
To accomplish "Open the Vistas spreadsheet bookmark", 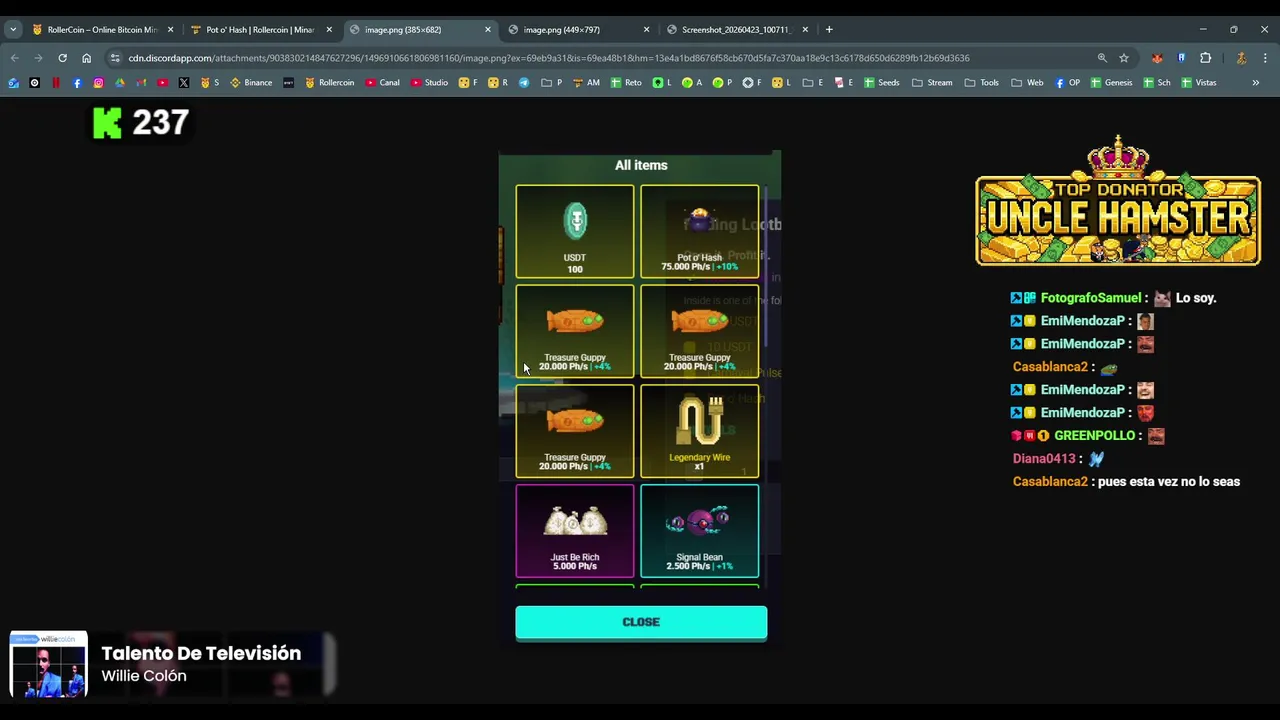I will [x=1199, y=83].
